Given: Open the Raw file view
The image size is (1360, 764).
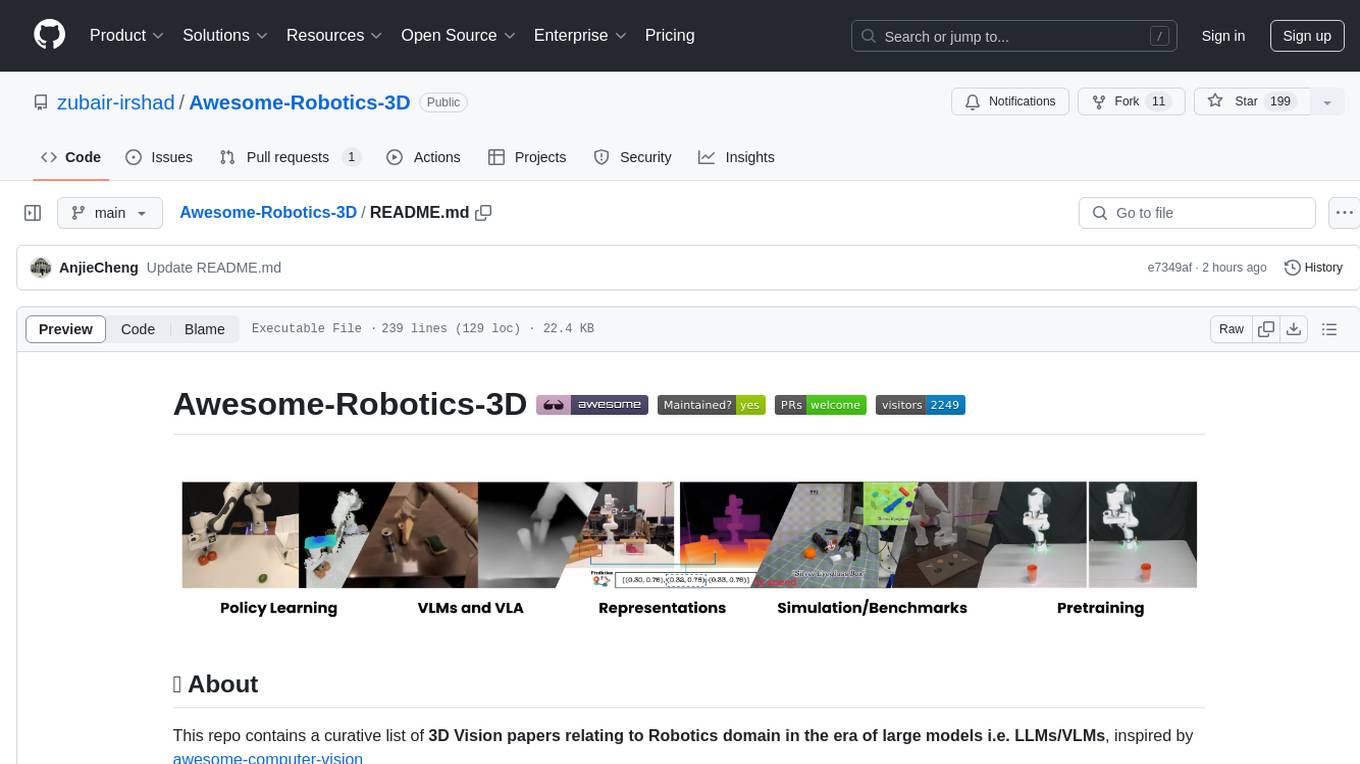Looking at the screenshot, I should pyautogui.click(x=1231, y=329).
